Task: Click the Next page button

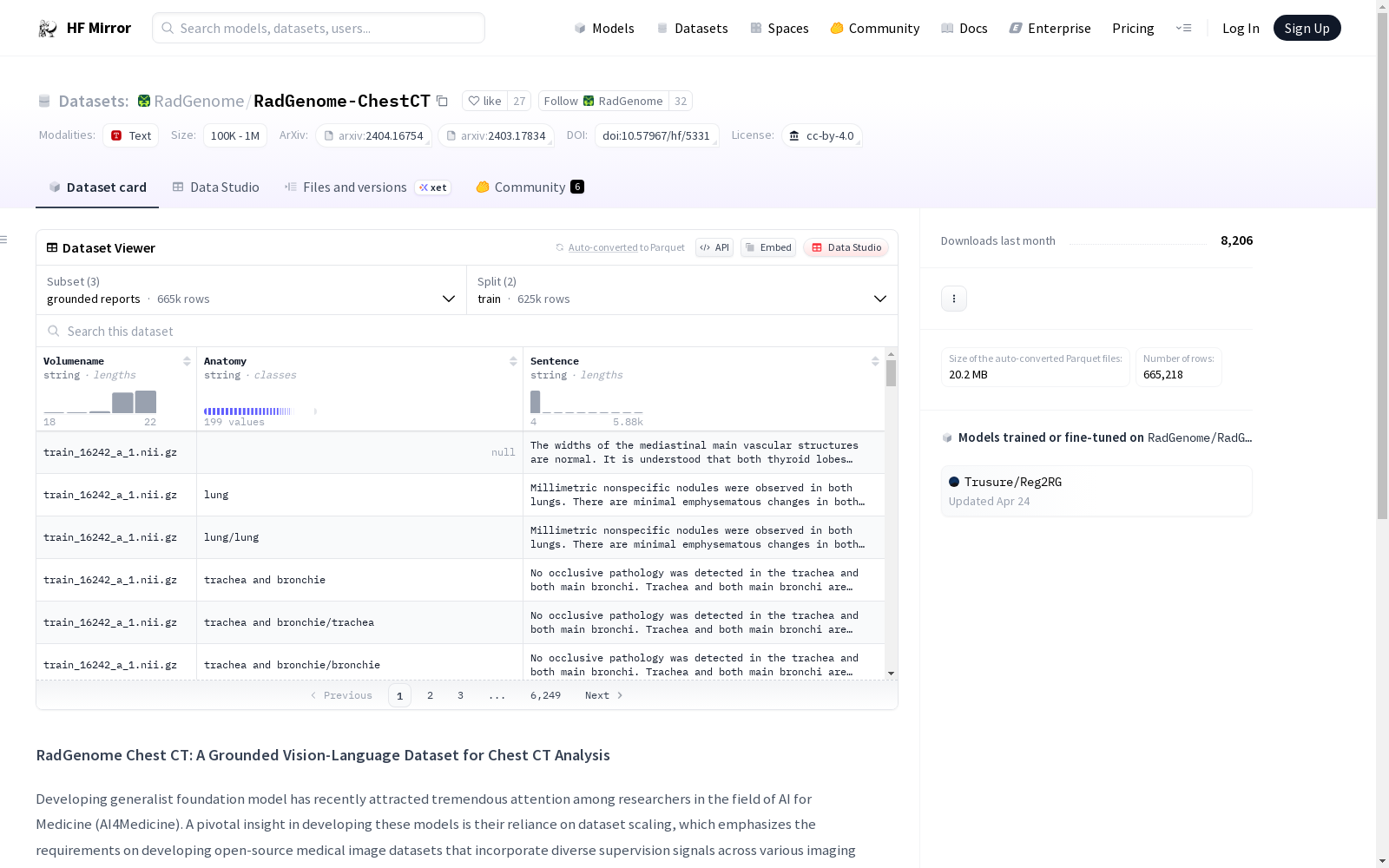Action: tap(604, 695)
